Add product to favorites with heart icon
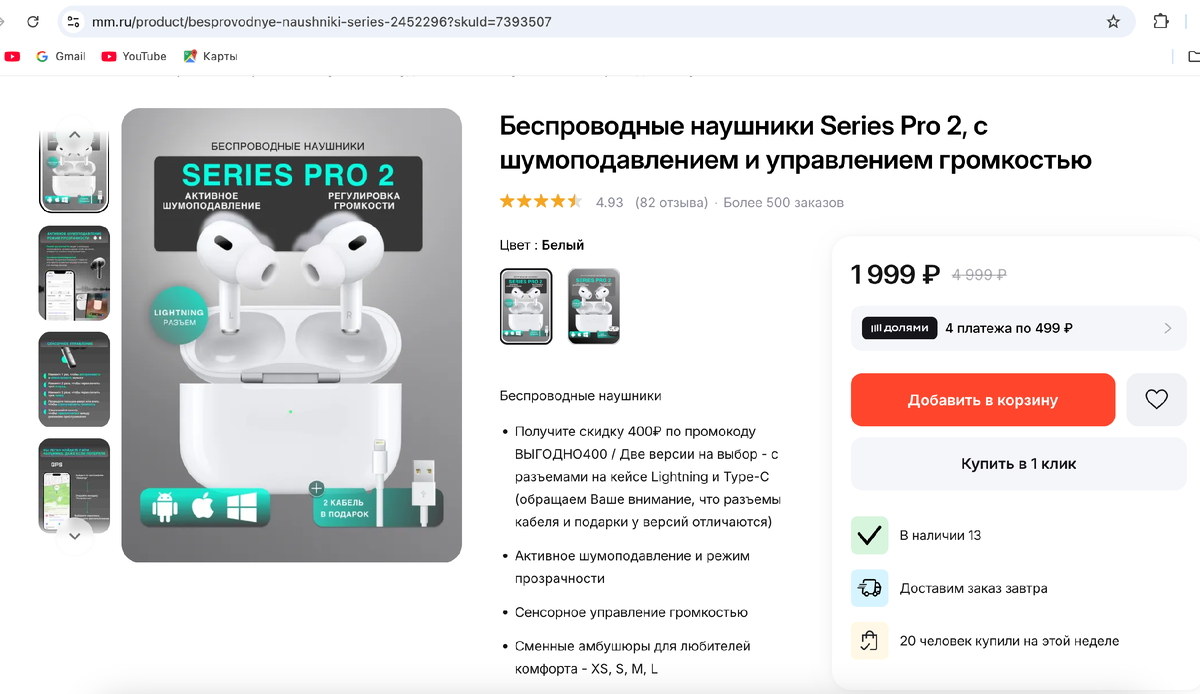 [1156, 400]
